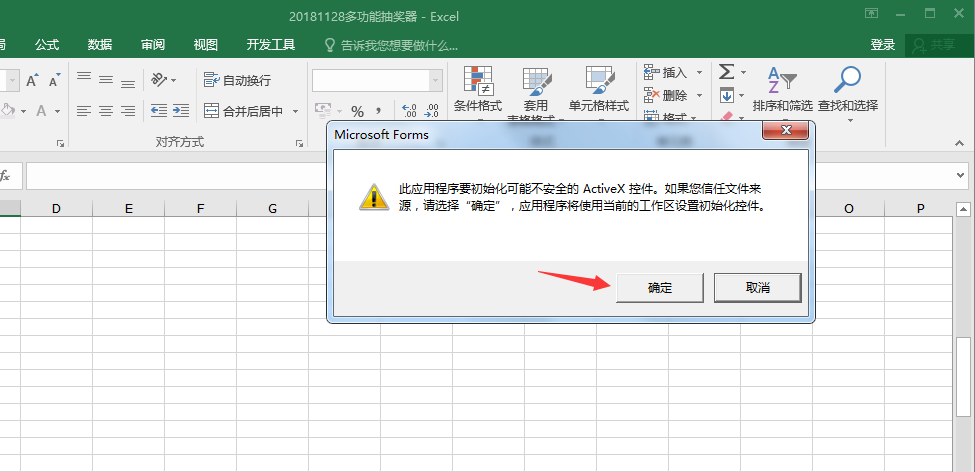Apply percent style to cells
975x472 pixels.
click(358, 111)
